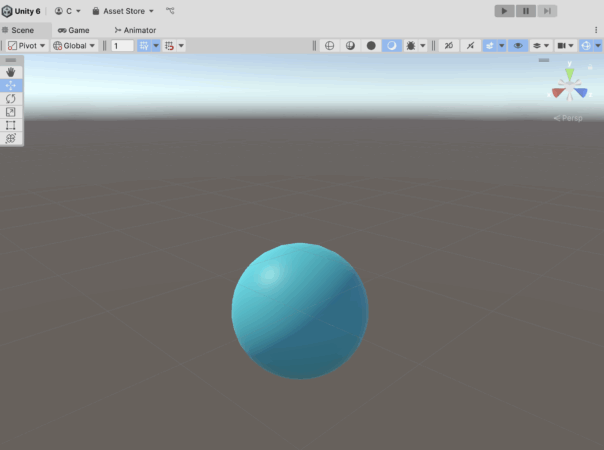Click the orientation gizmo overlay handle
Image resolution: width=604 pixels, height=450 pixels.
[544, 60]
